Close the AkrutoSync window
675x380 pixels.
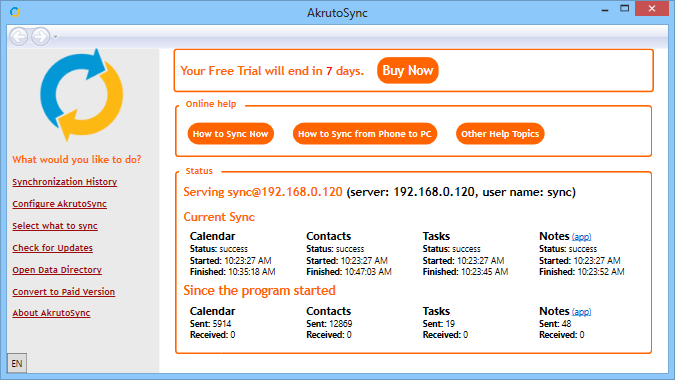click(652, 9)
